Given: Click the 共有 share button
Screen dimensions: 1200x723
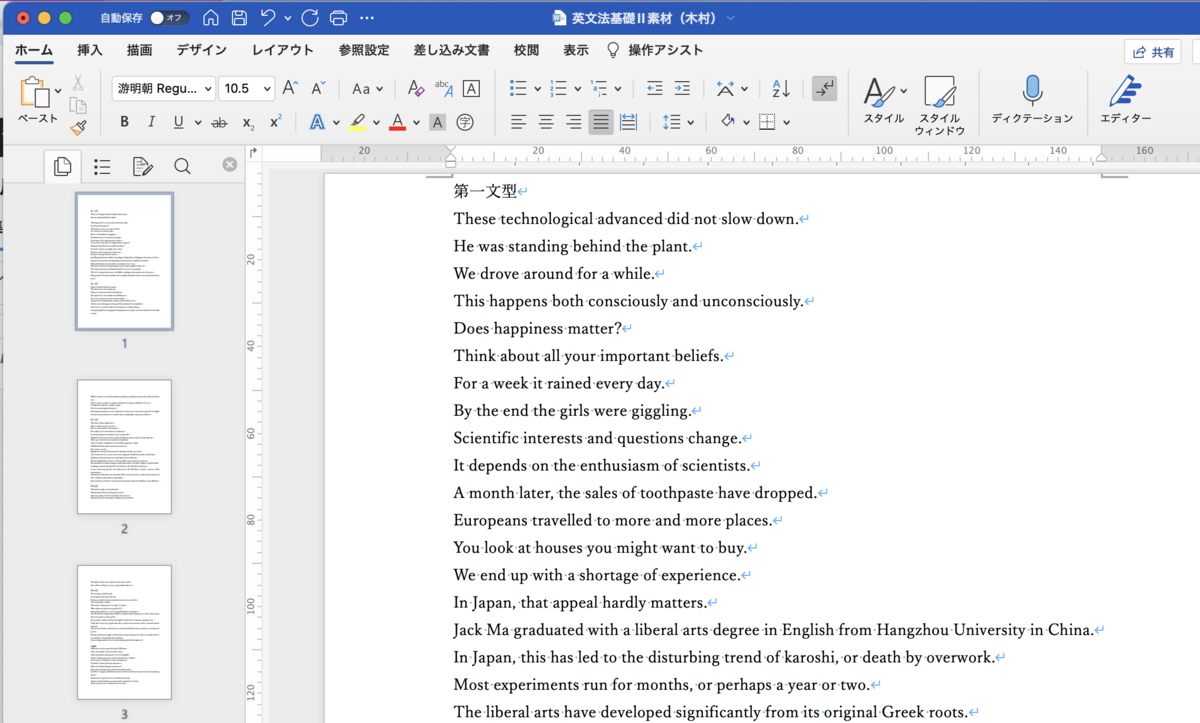Looking at the screenshot, I should click(1152, 52).
